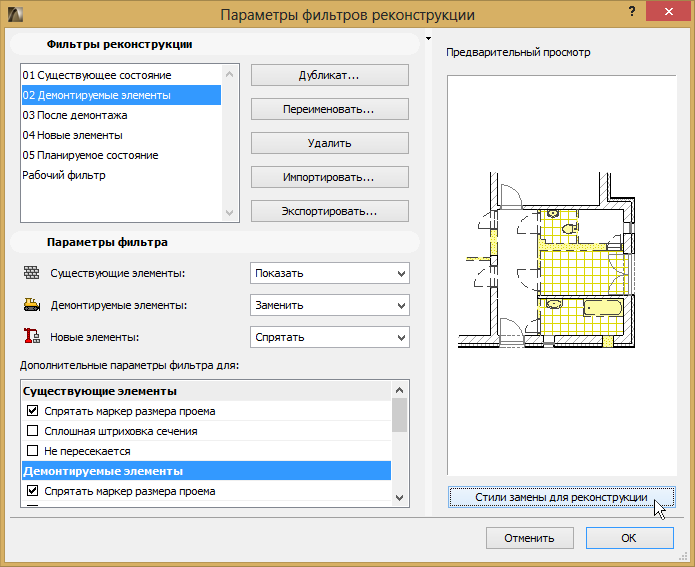Click the Дубликат... button

click(x=330, y=75)
